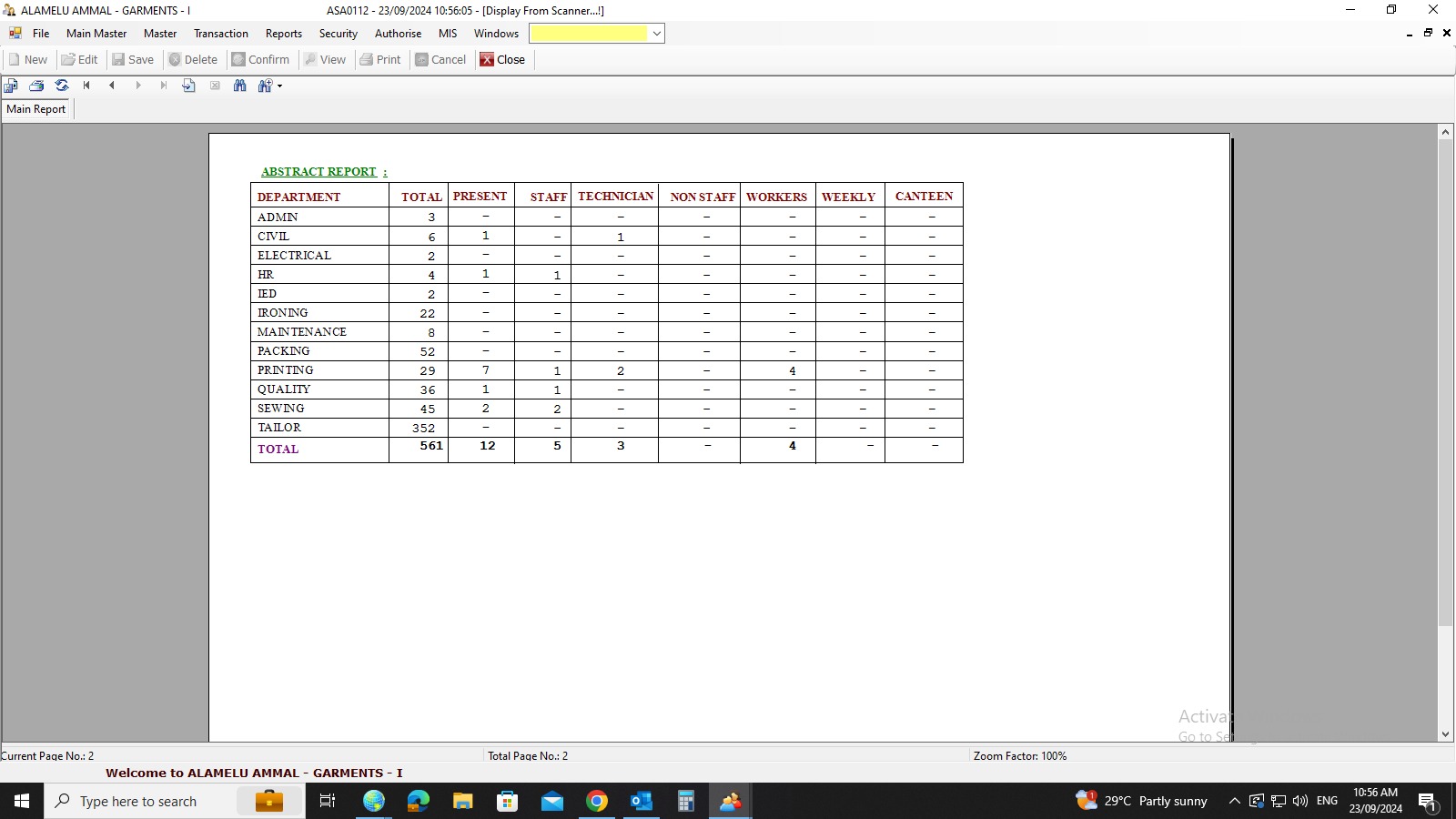1456x819 pixels.
Task: Select the Main Report tab
Action: coord(36,109)
